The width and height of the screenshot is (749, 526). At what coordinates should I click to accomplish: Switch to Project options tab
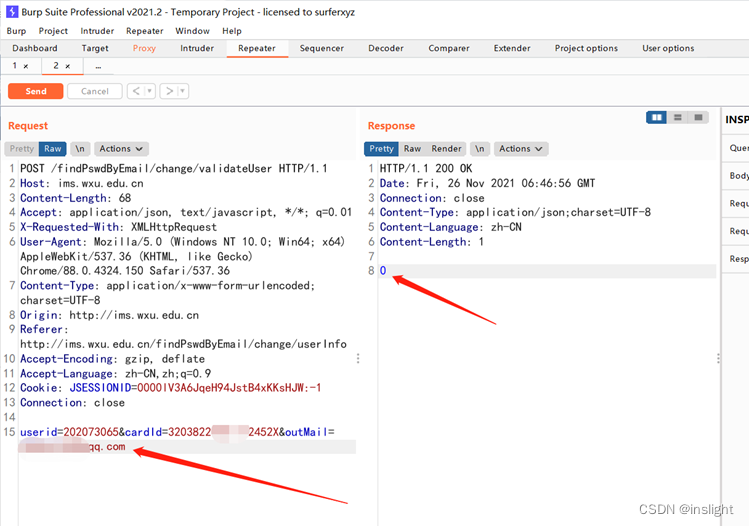(x=586, y=48)
